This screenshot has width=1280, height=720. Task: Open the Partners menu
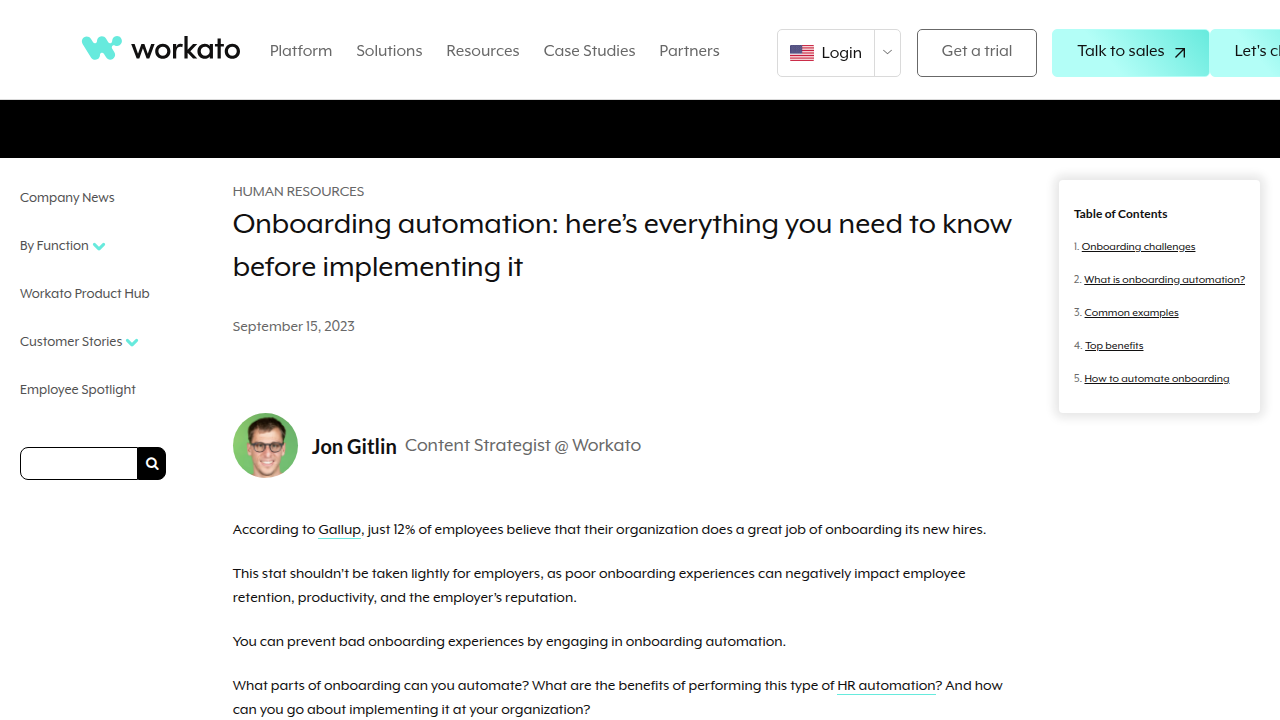point(689,51)
